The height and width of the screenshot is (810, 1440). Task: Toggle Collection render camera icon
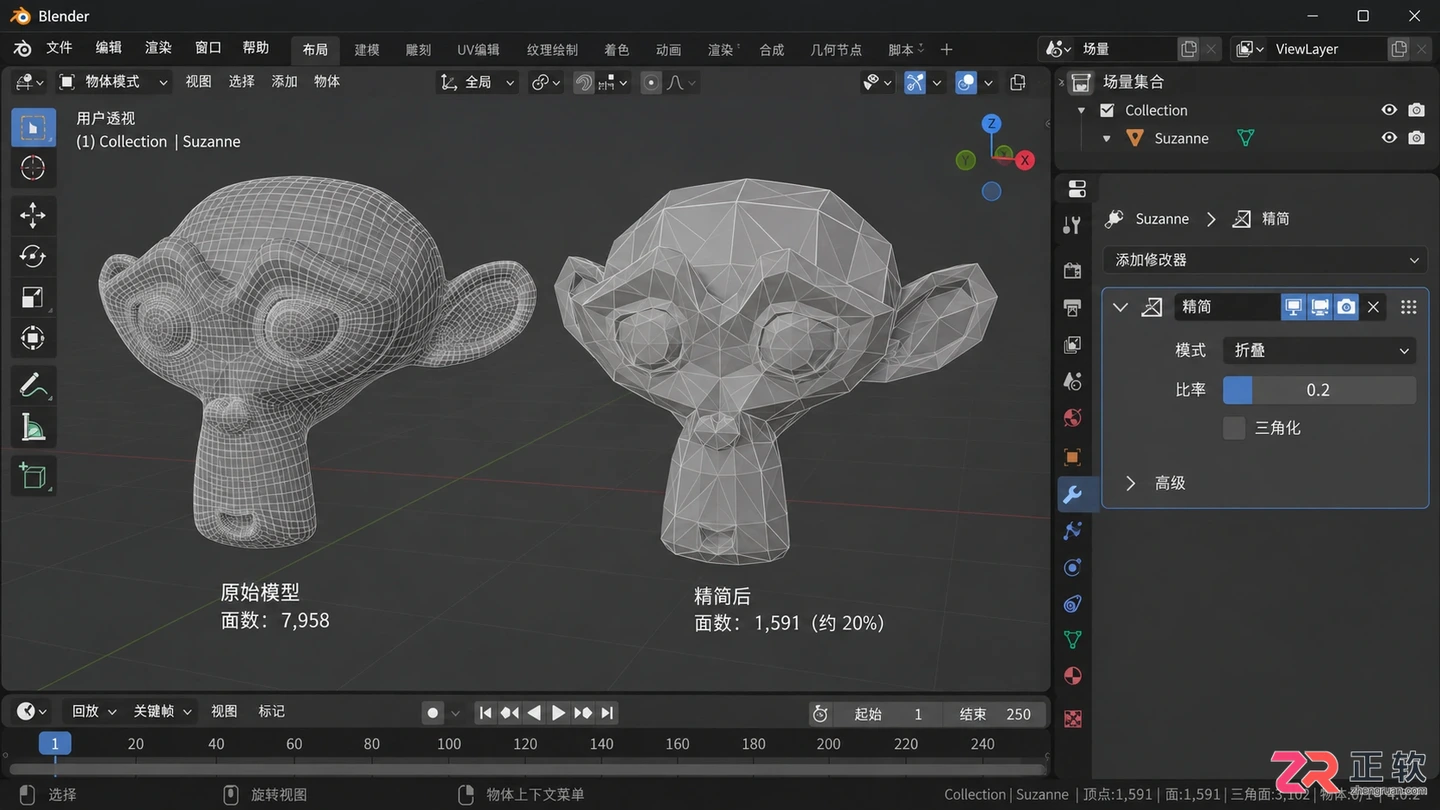coord(1417,110)
